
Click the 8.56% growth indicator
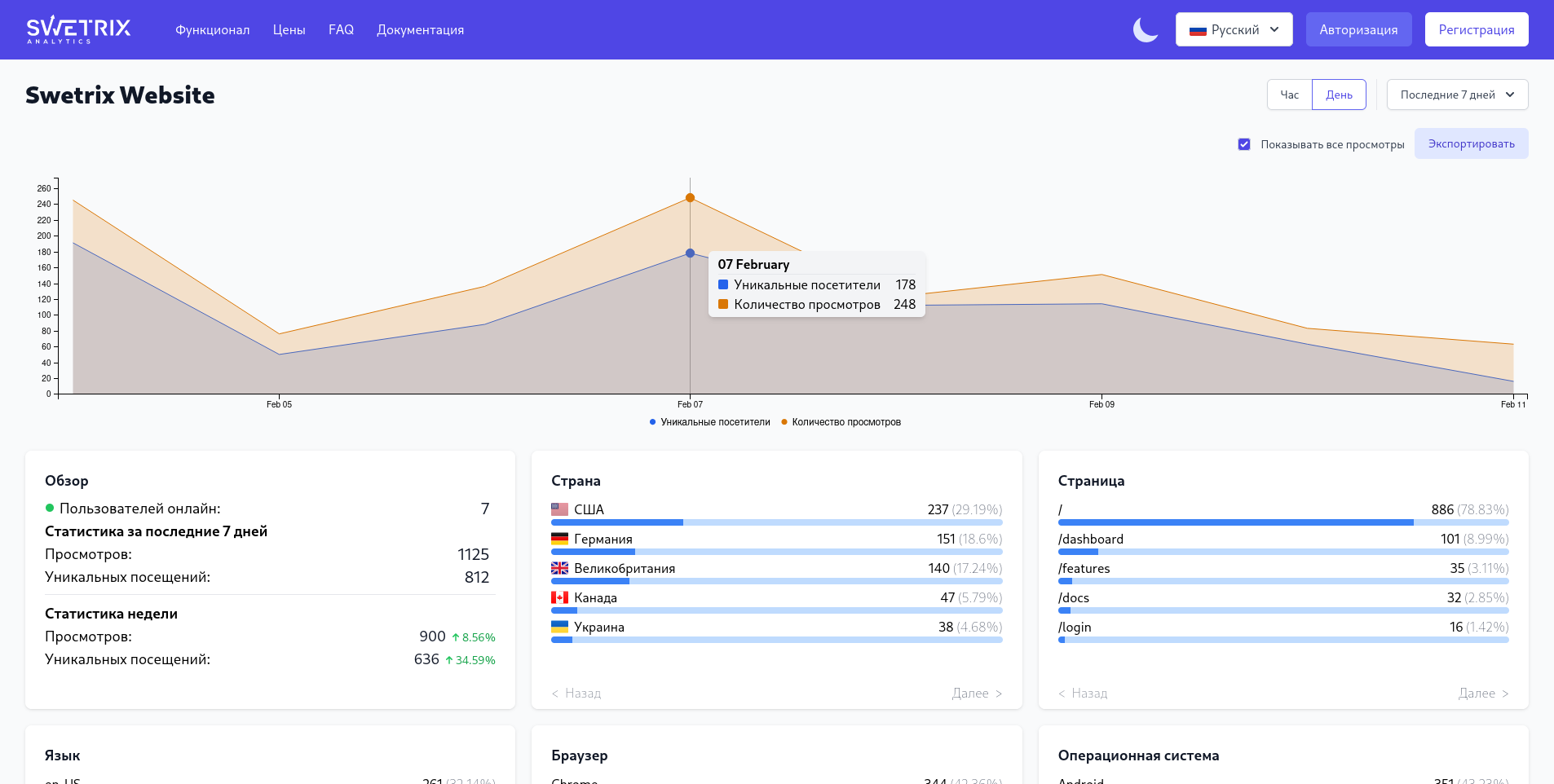474,637
